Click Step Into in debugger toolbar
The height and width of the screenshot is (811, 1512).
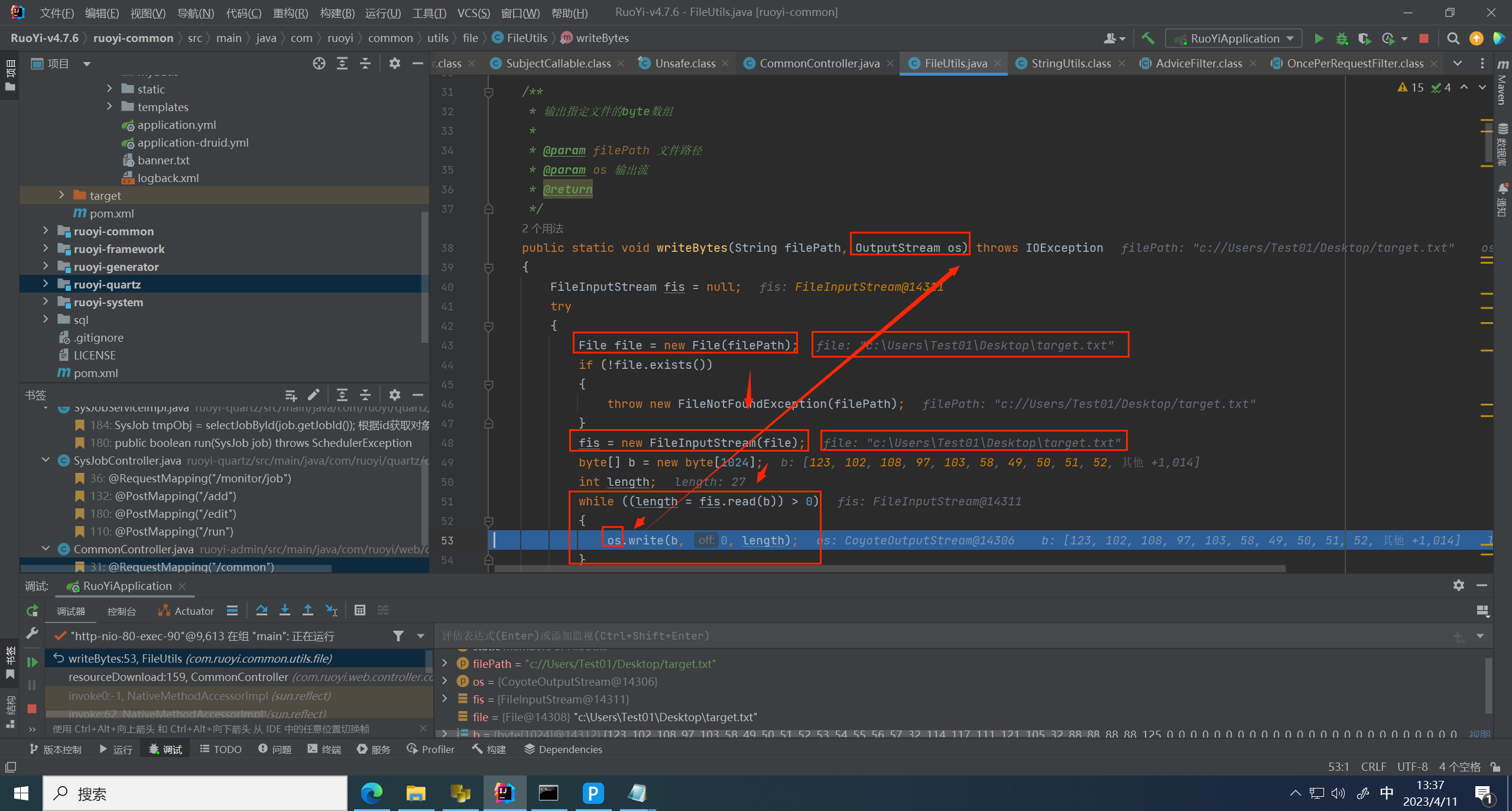pos(285,611)
